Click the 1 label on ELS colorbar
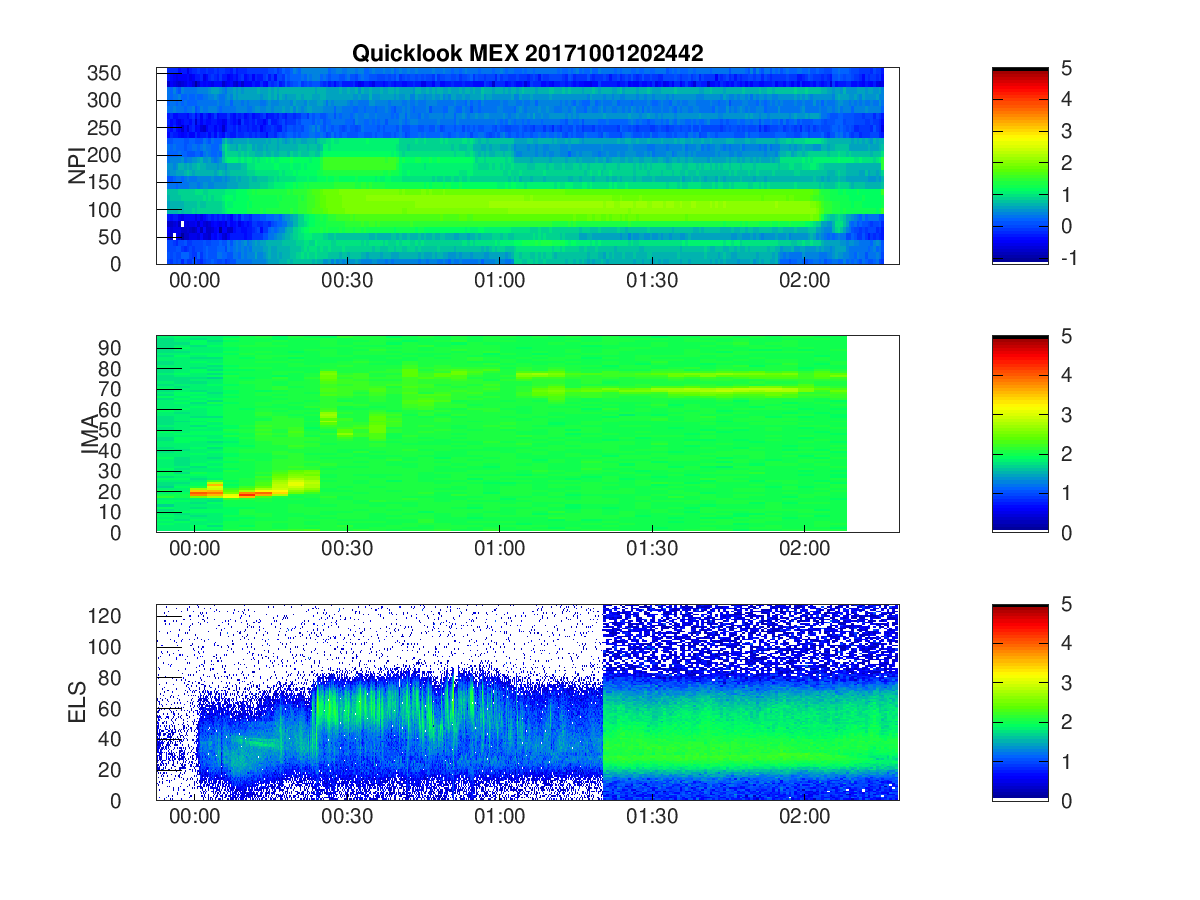Viewport: 1200px width, 900px height. click(1066, 761)
